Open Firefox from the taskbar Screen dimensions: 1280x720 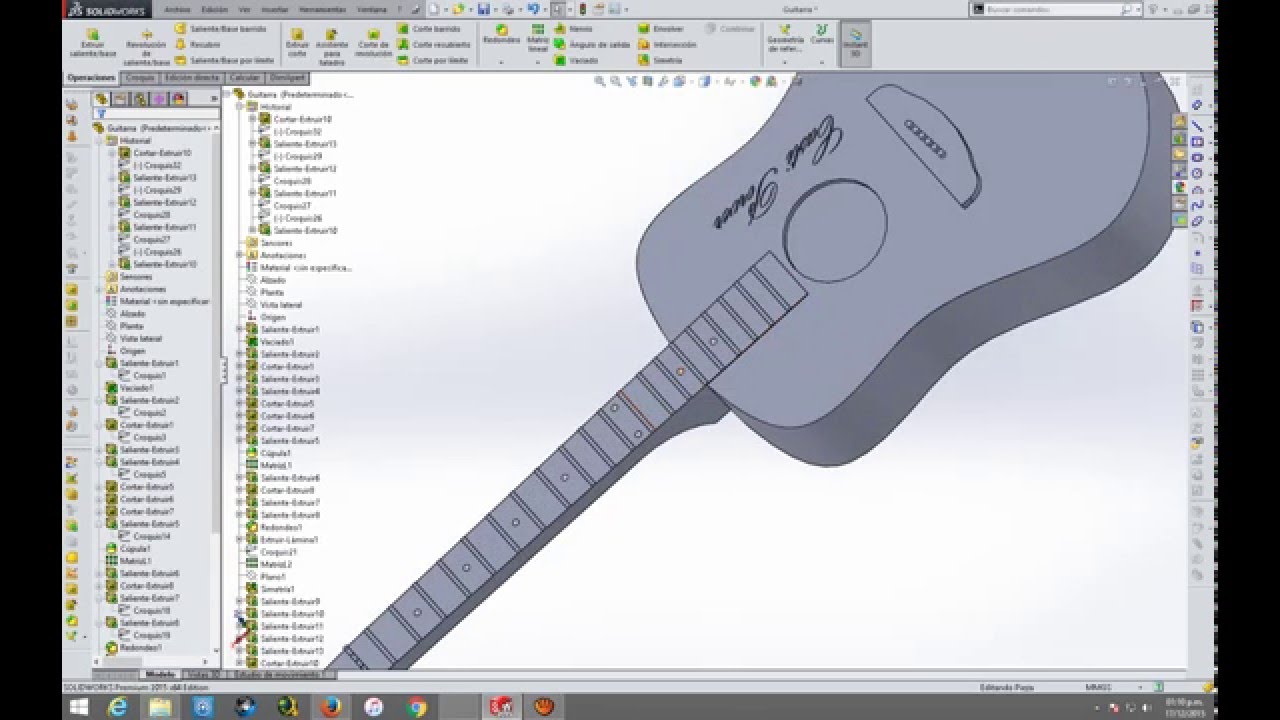[330, 707]
